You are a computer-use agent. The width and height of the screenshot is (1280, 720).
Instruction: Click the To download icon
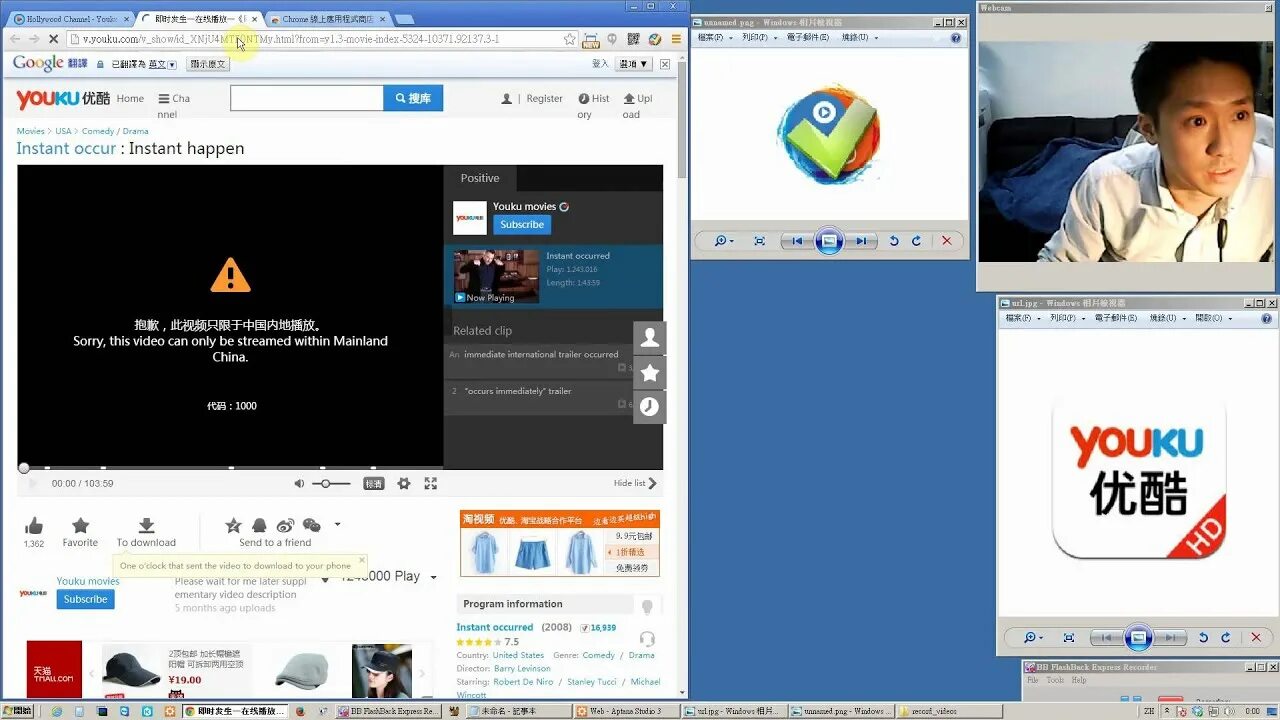pos(146,526)
